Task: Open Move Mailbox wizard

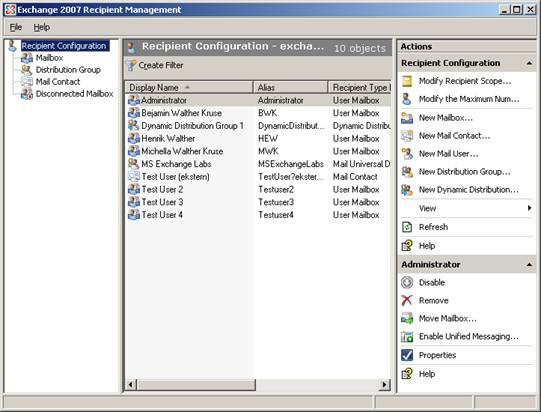Action: coord(447,318)
